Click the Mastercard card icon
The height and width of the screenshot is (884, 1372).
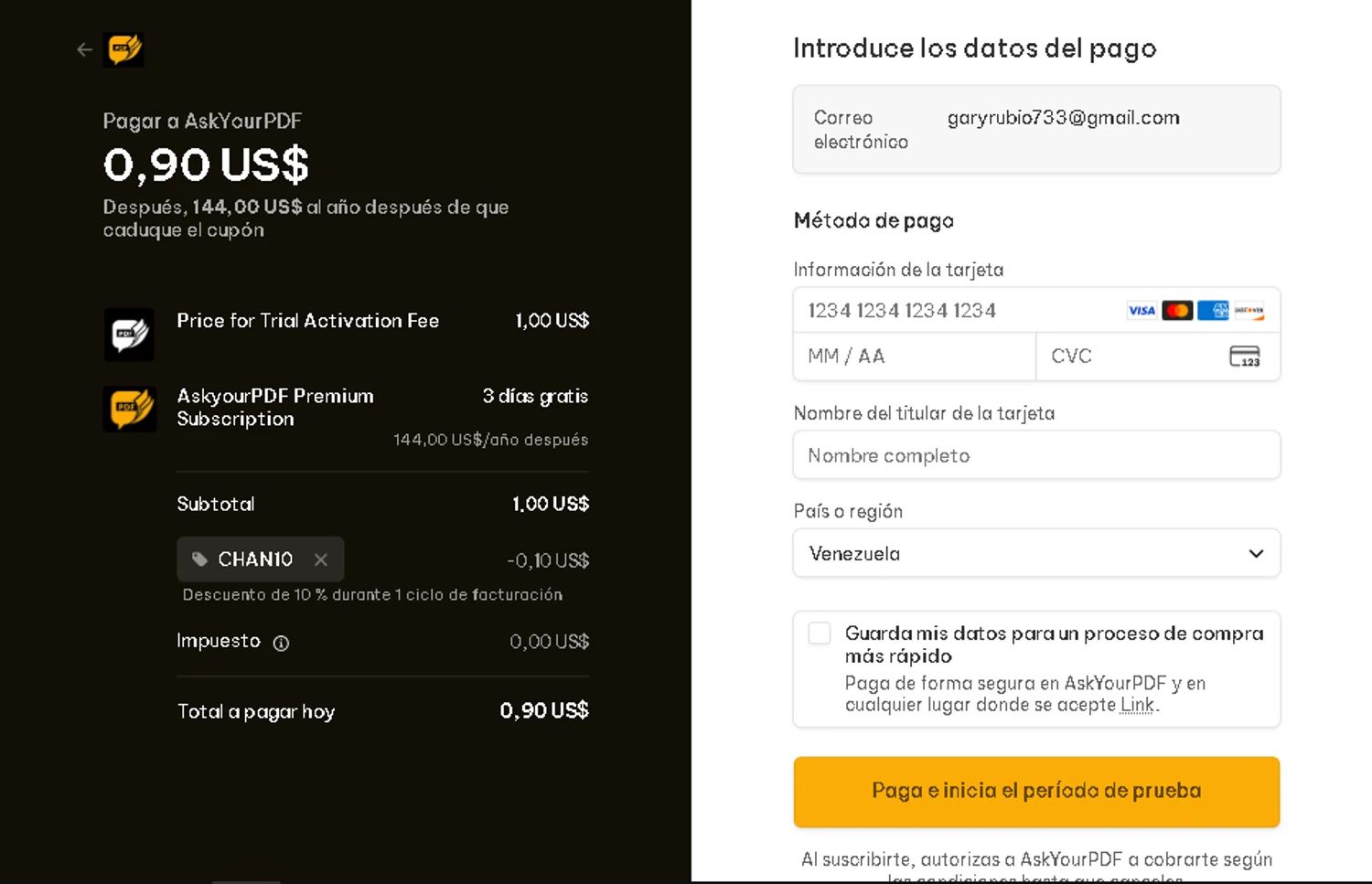point(1177,311)
